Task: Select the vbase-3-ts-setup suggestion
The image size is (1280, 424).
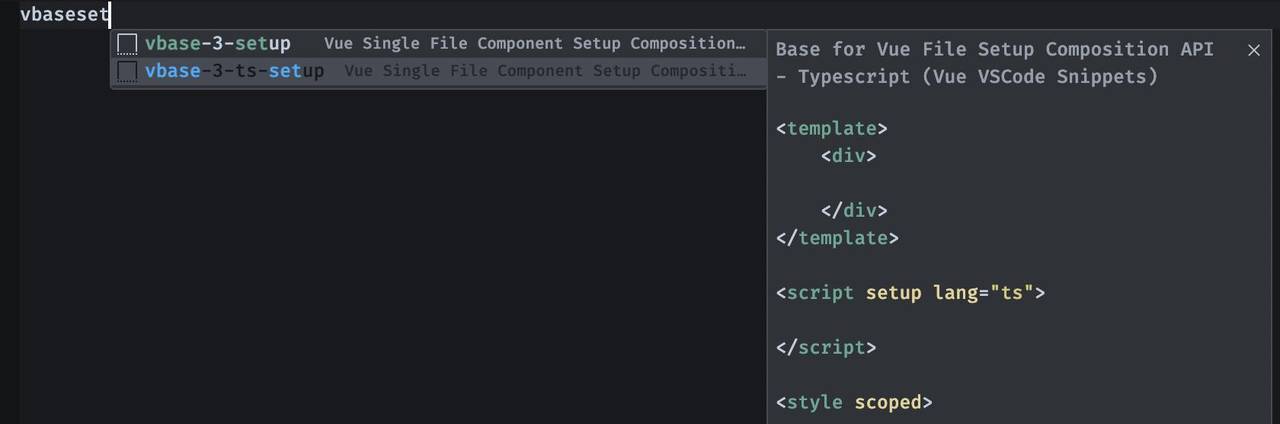Action: 234,71
